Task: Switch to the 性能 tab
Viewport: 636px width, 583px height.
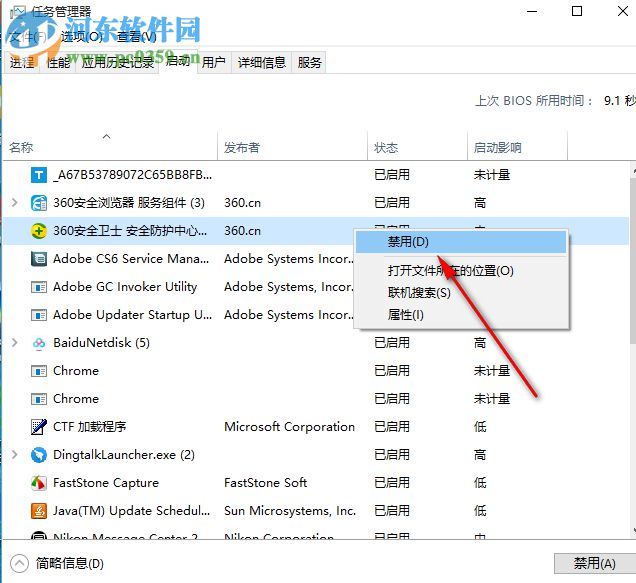Action: click(x=58, y=62)
